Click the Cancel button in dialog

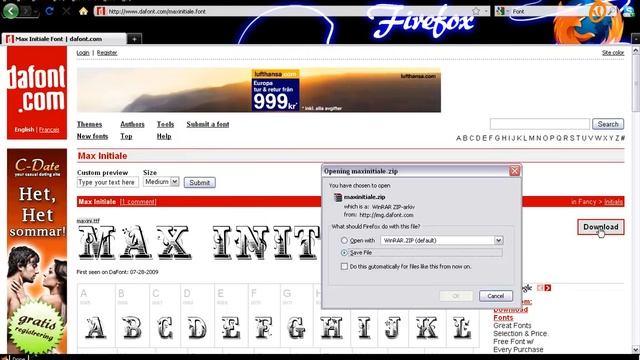[x=496, y=296]
